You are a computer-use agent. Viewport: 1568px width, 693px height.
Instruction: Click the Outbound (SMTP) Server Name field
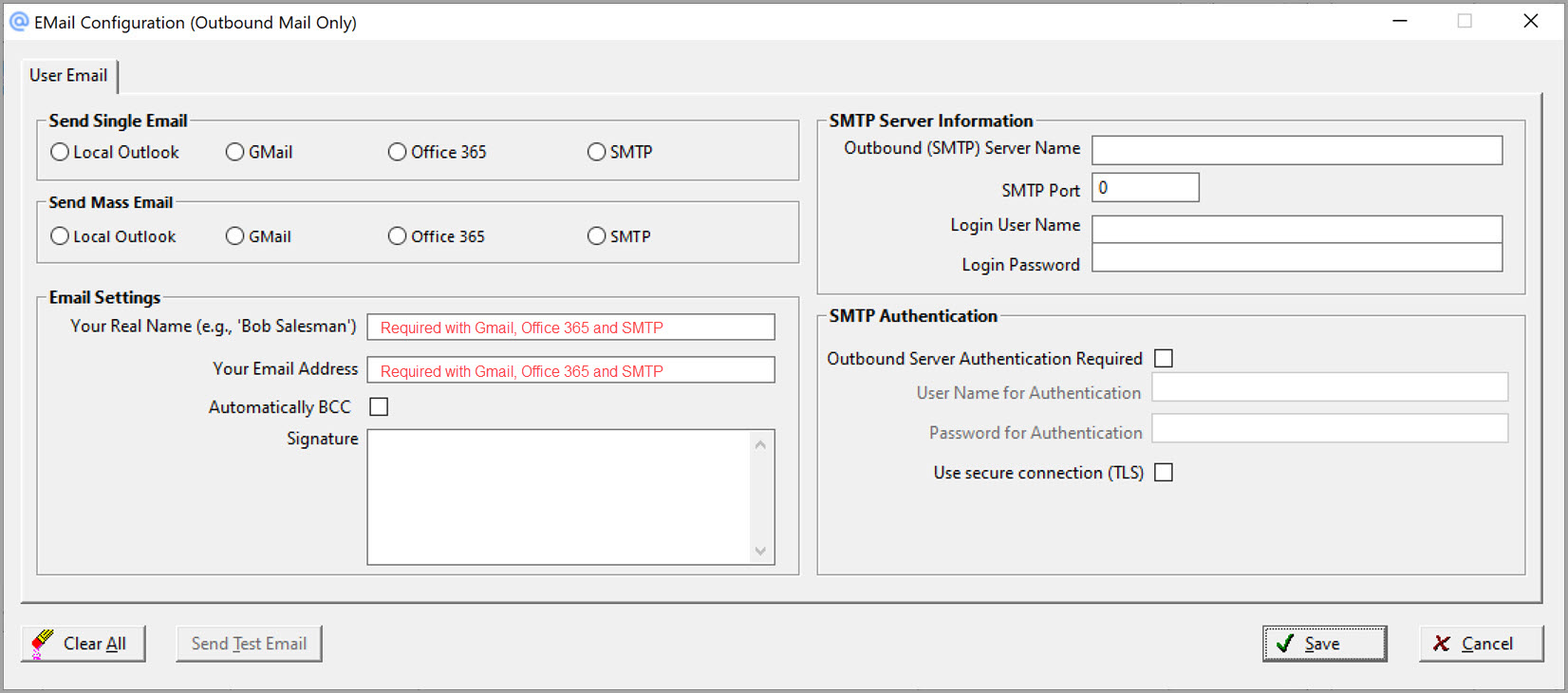1297,150
